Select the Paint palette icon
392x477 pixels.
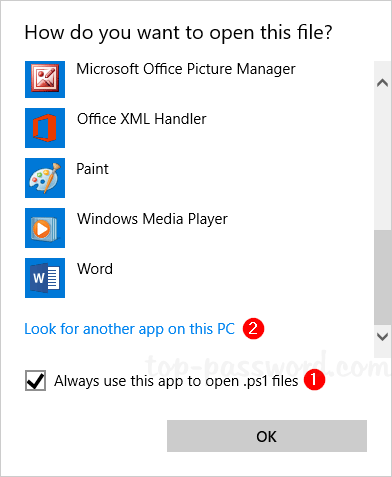(45, 178)
